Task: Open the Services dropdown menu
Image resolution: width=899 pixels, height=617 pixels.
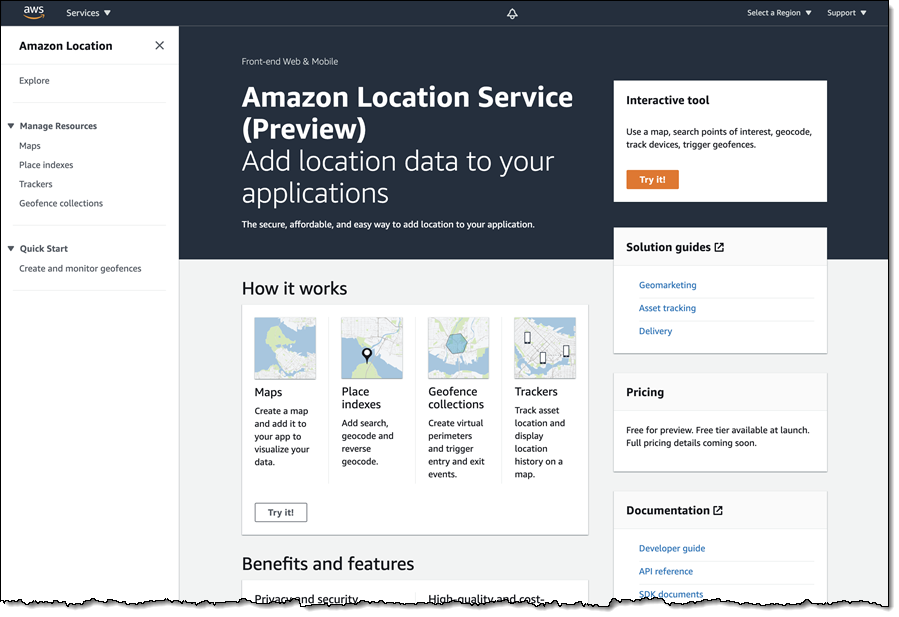Action: pyautogui.click(x=88, y=13)
